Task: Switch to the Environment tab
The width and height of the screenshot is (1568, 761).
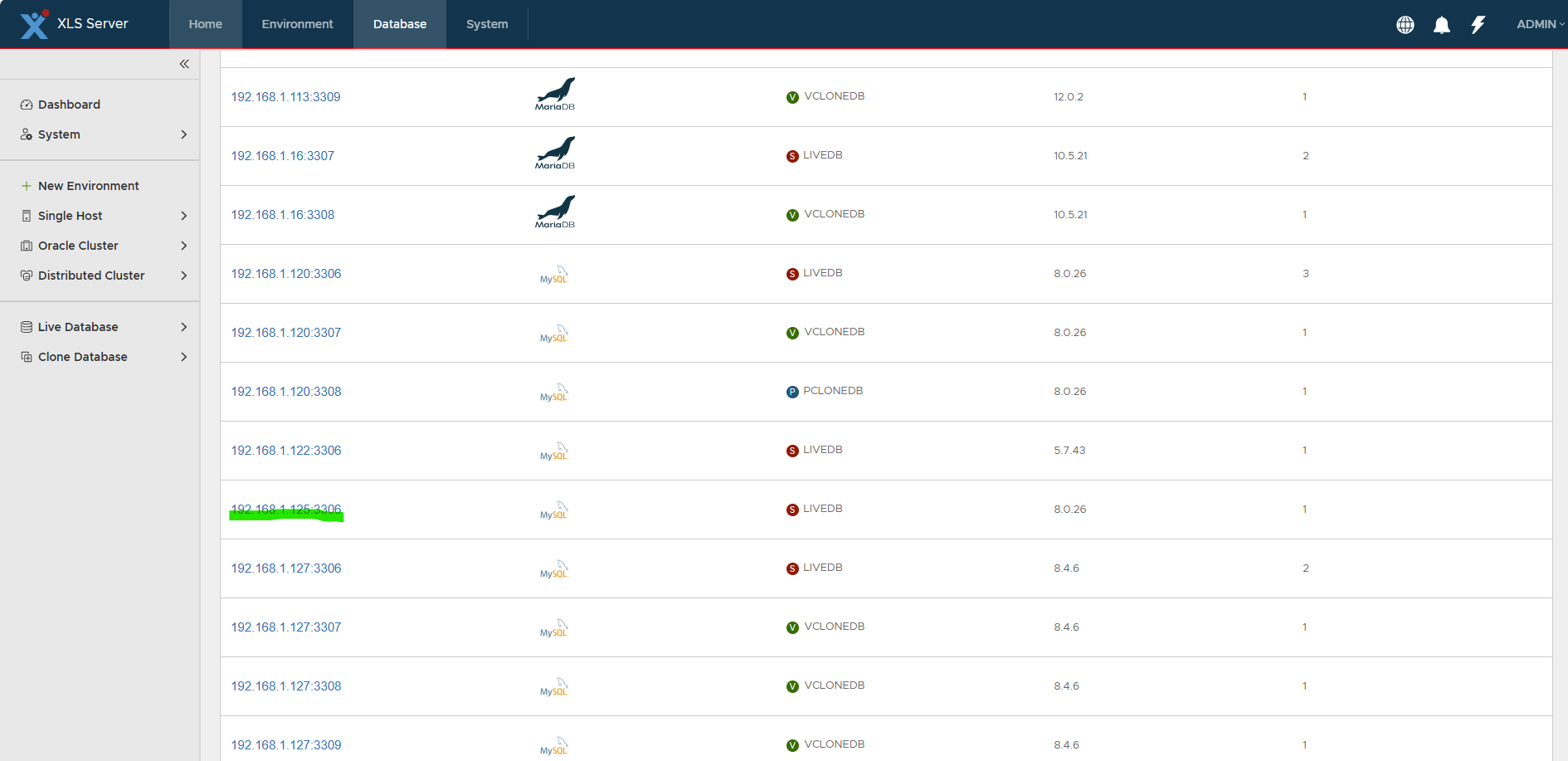Action: pyautogui.click(x=297, y=24)
